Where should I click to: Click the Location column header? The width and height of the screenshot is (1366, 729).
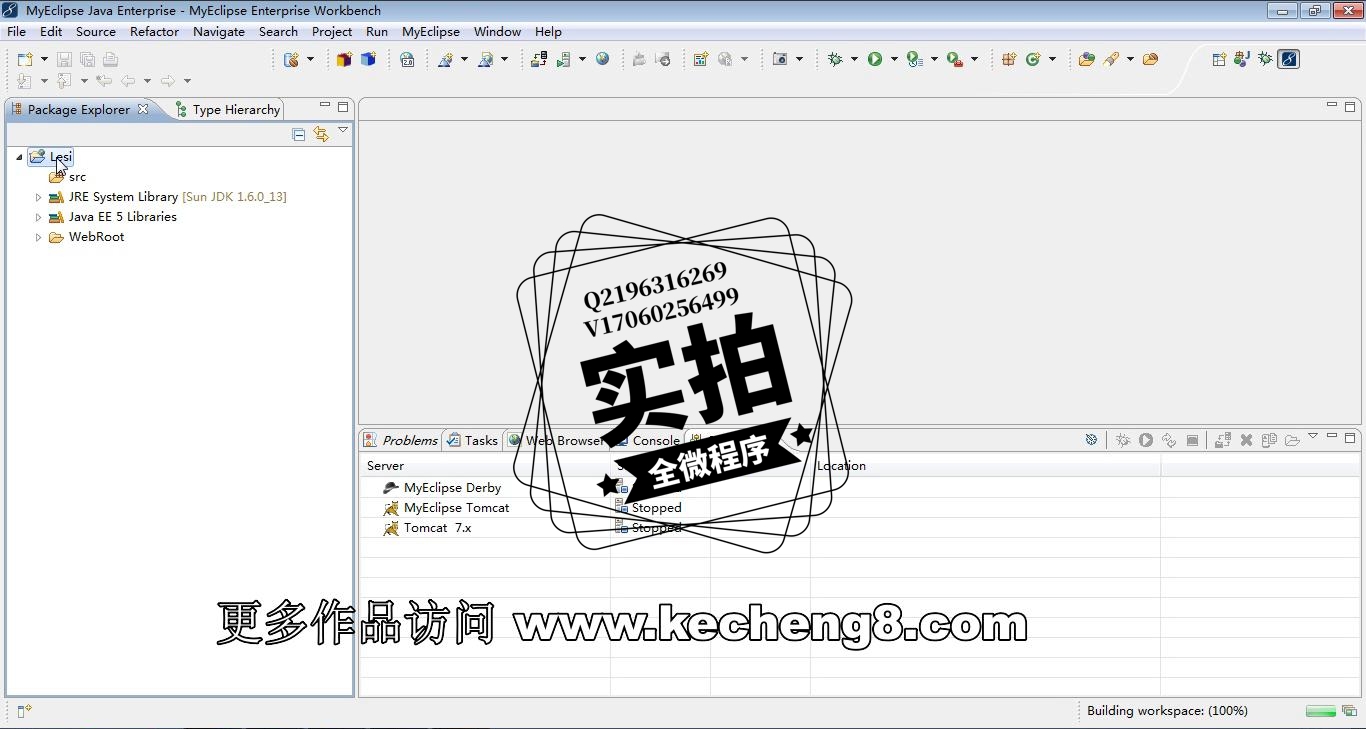pos(985,466)
